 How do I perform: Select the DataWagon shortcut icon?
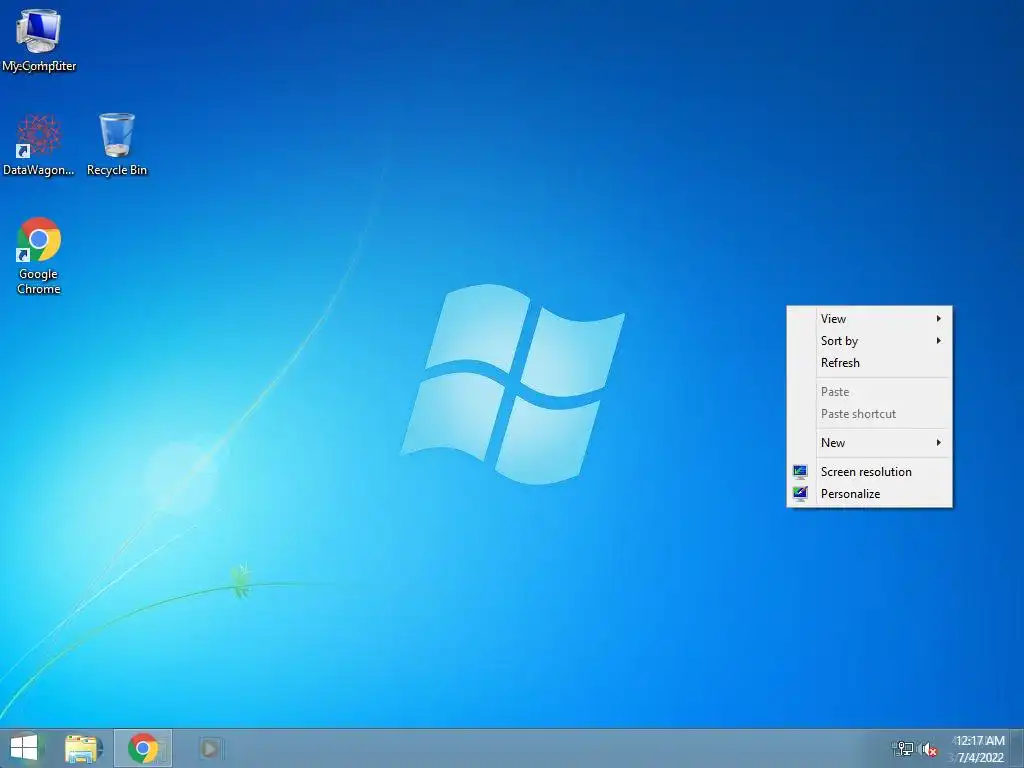coord(39,145)
